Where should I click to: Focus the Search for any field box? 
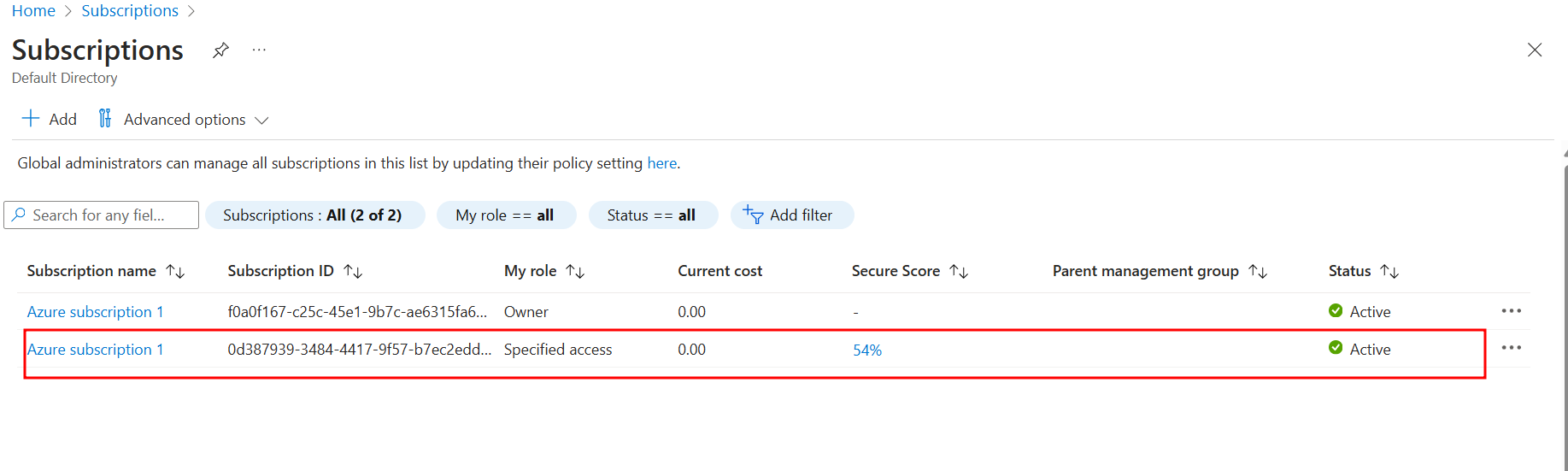pos(103,215)
